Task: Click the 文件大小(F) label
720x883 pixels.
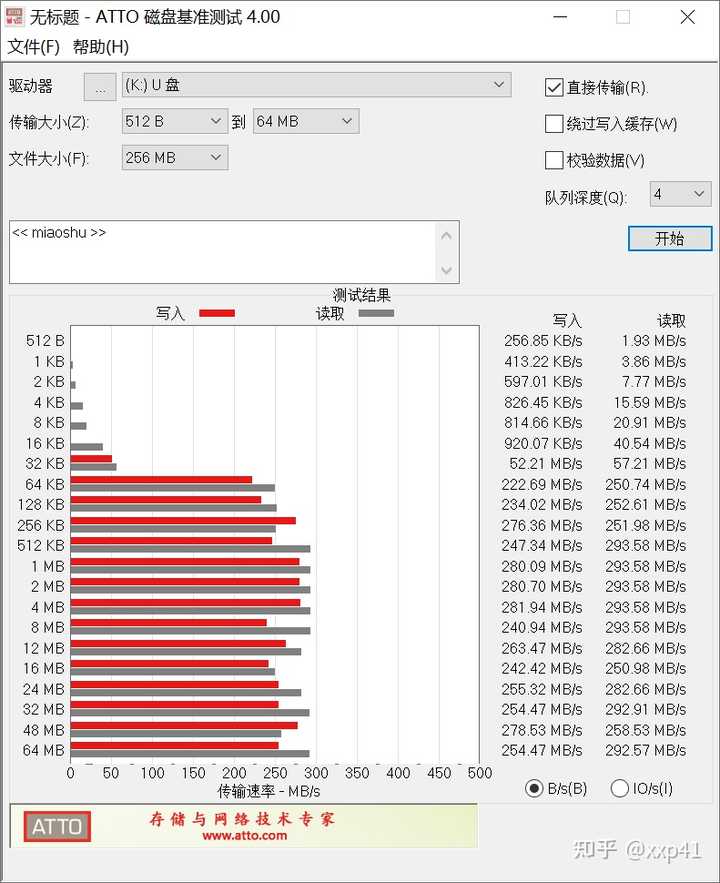Action: click(x=49, y=159)
